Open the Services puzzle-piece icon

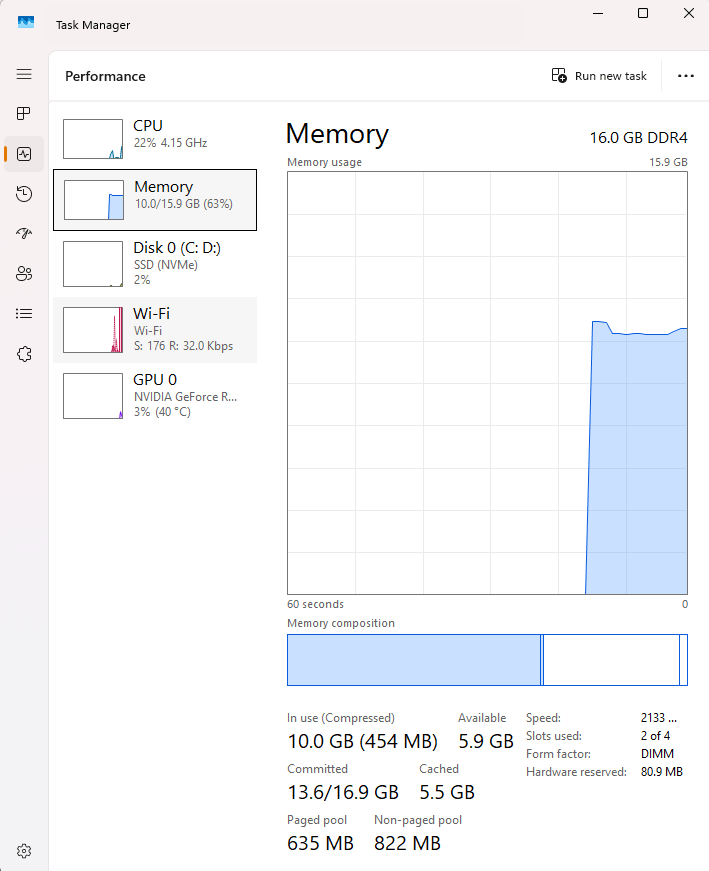click(24, 354)
